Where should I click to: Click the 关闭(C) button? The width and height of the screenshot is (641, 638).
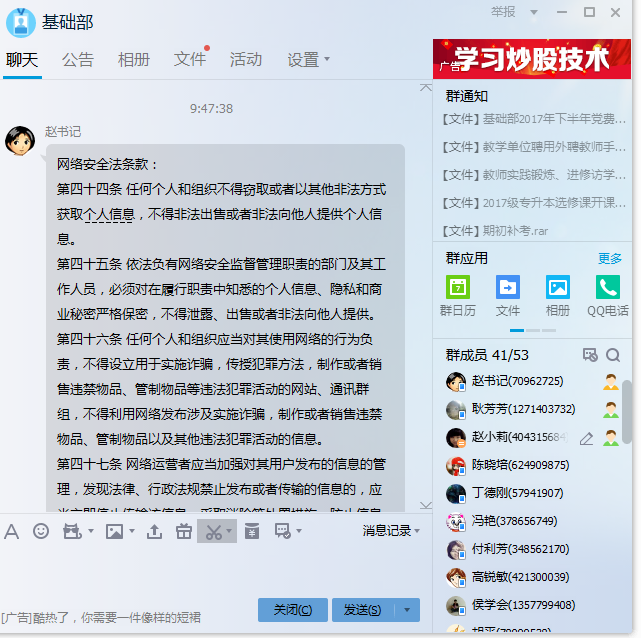point(292,610)
